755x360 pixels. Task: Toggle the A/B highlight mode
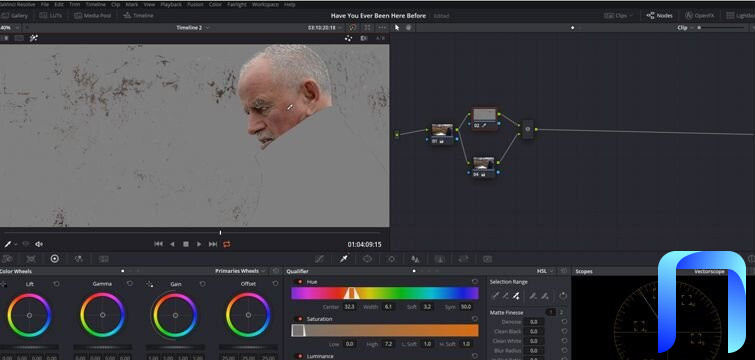380,38
